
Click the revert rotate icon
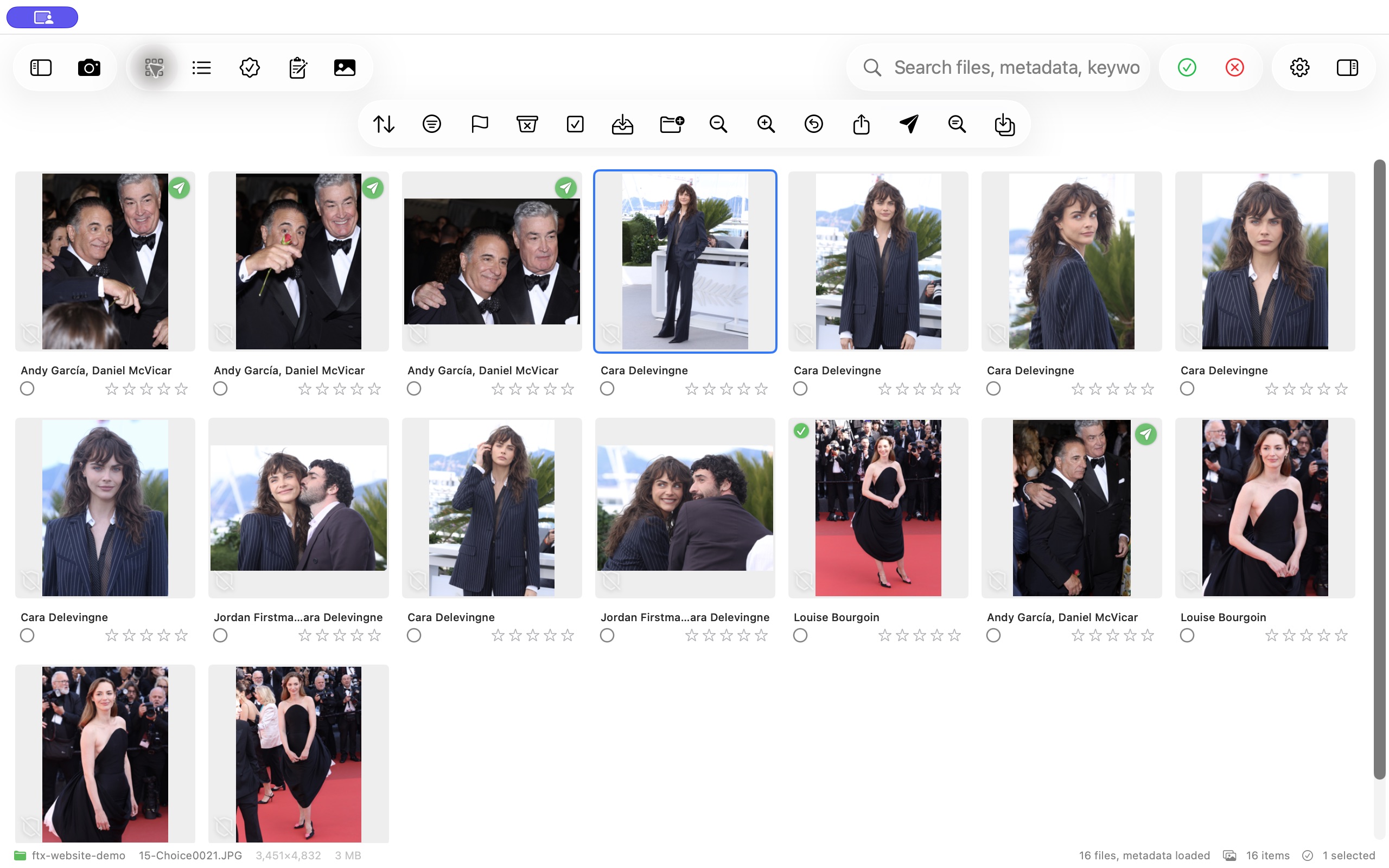pos(814,124)
